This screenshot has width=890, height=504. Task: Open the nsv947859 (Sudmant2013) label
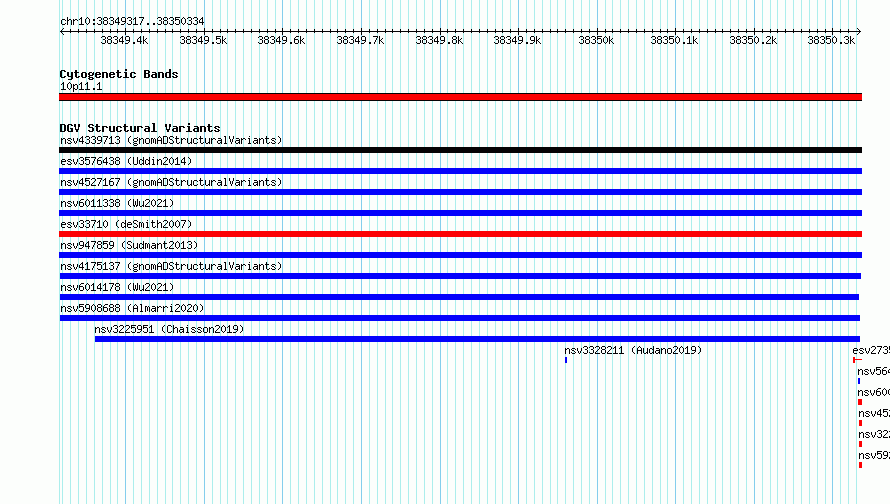[129, 245]
